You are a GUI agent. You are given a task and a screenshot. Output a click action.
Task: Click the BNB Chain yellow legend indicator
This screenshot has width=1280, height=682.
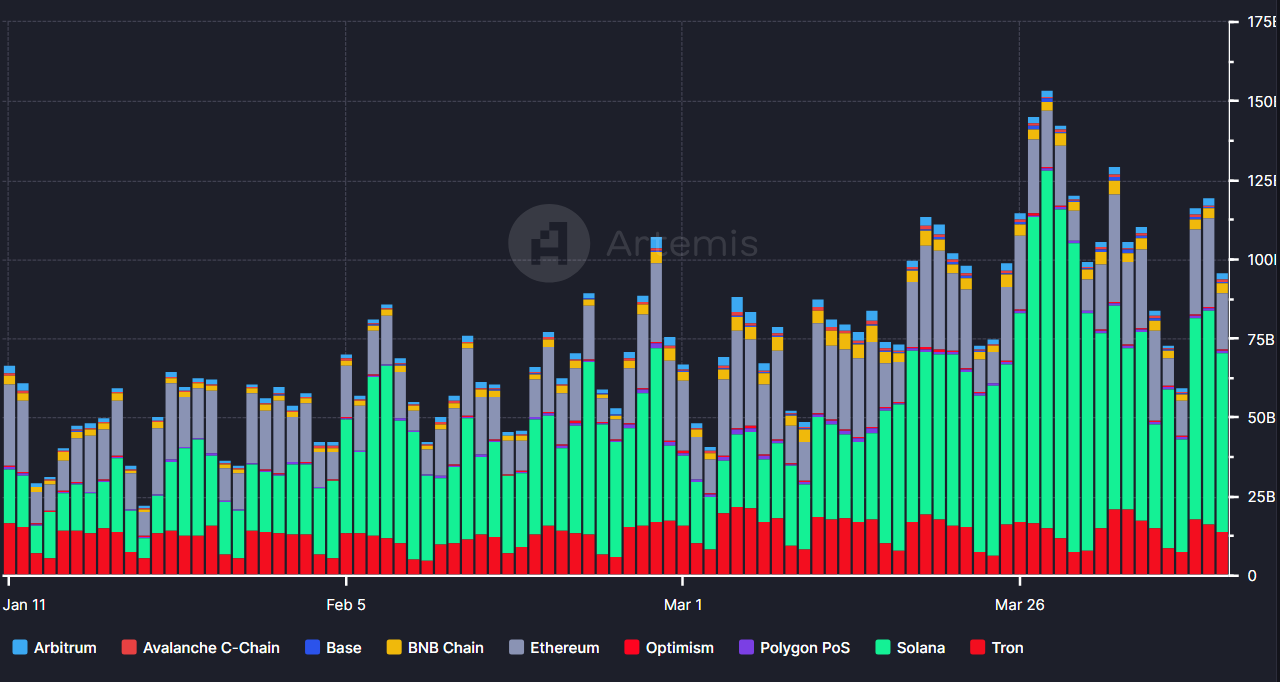(x=392, y=647)
